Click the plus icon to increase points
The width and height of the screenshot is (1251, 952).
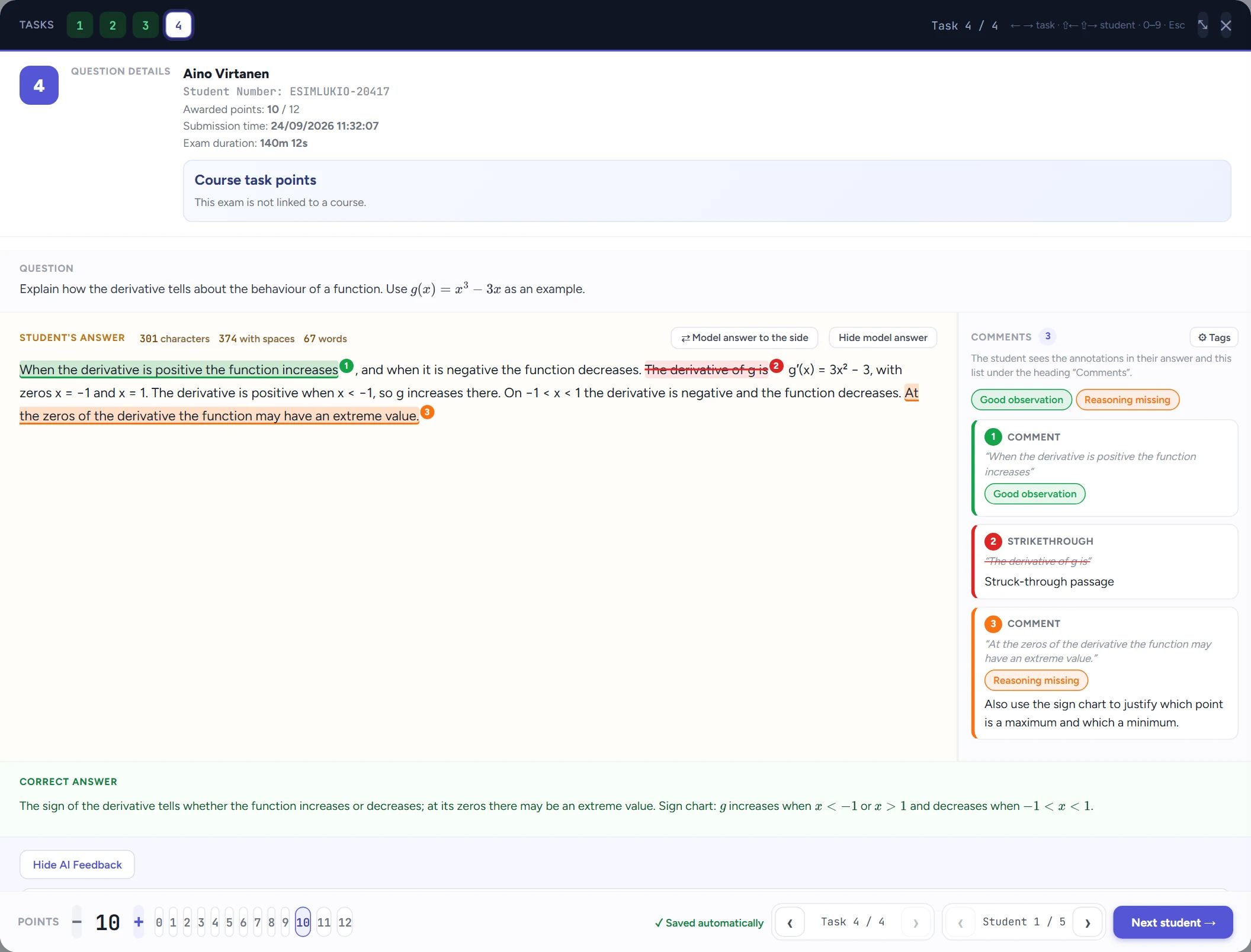click(x=139, y=922)
